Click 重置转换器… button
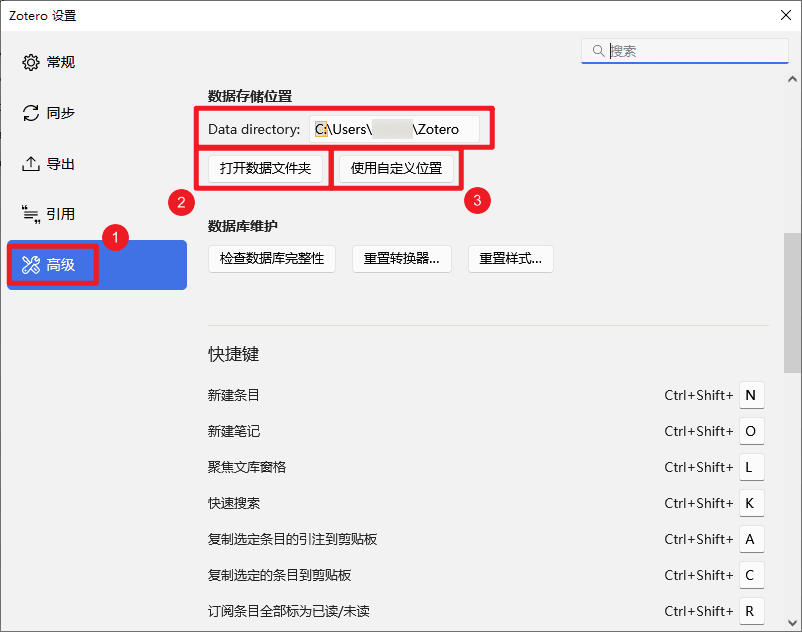This screenshot has height=632, width=802. 401,258
